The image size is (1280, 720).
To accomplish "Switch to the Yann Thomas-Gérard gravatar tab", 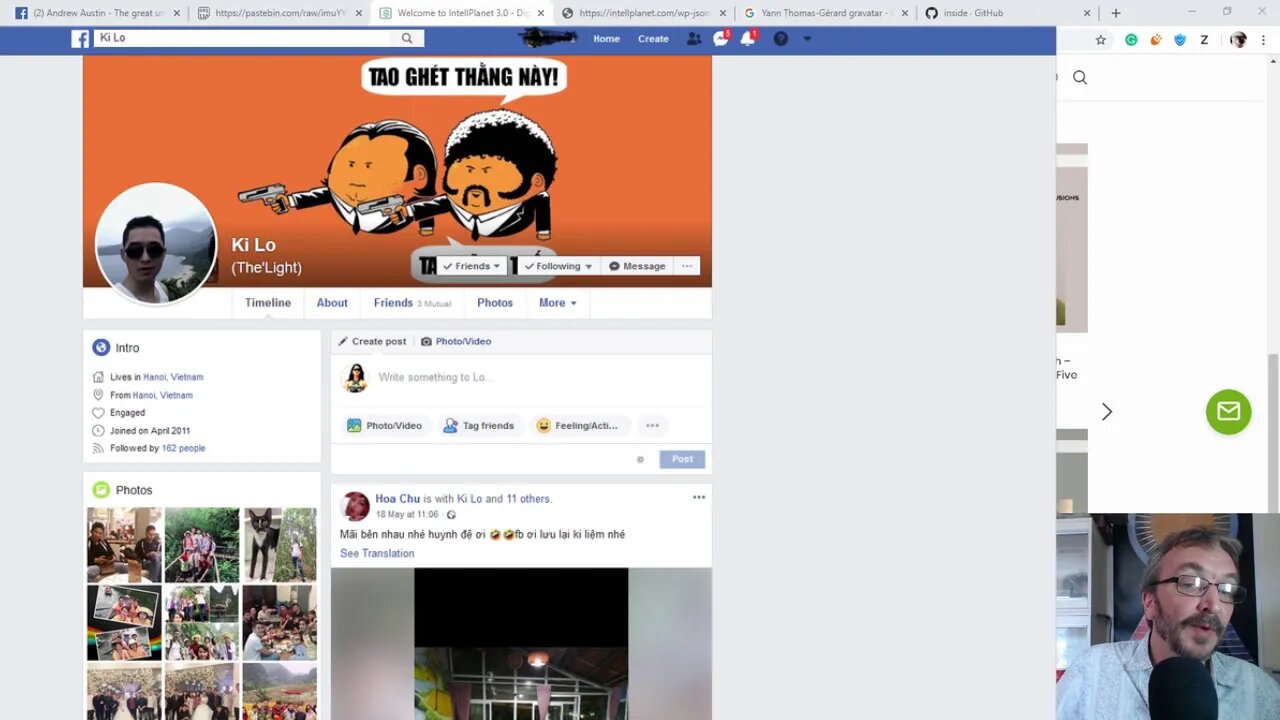I will (826, 13).
